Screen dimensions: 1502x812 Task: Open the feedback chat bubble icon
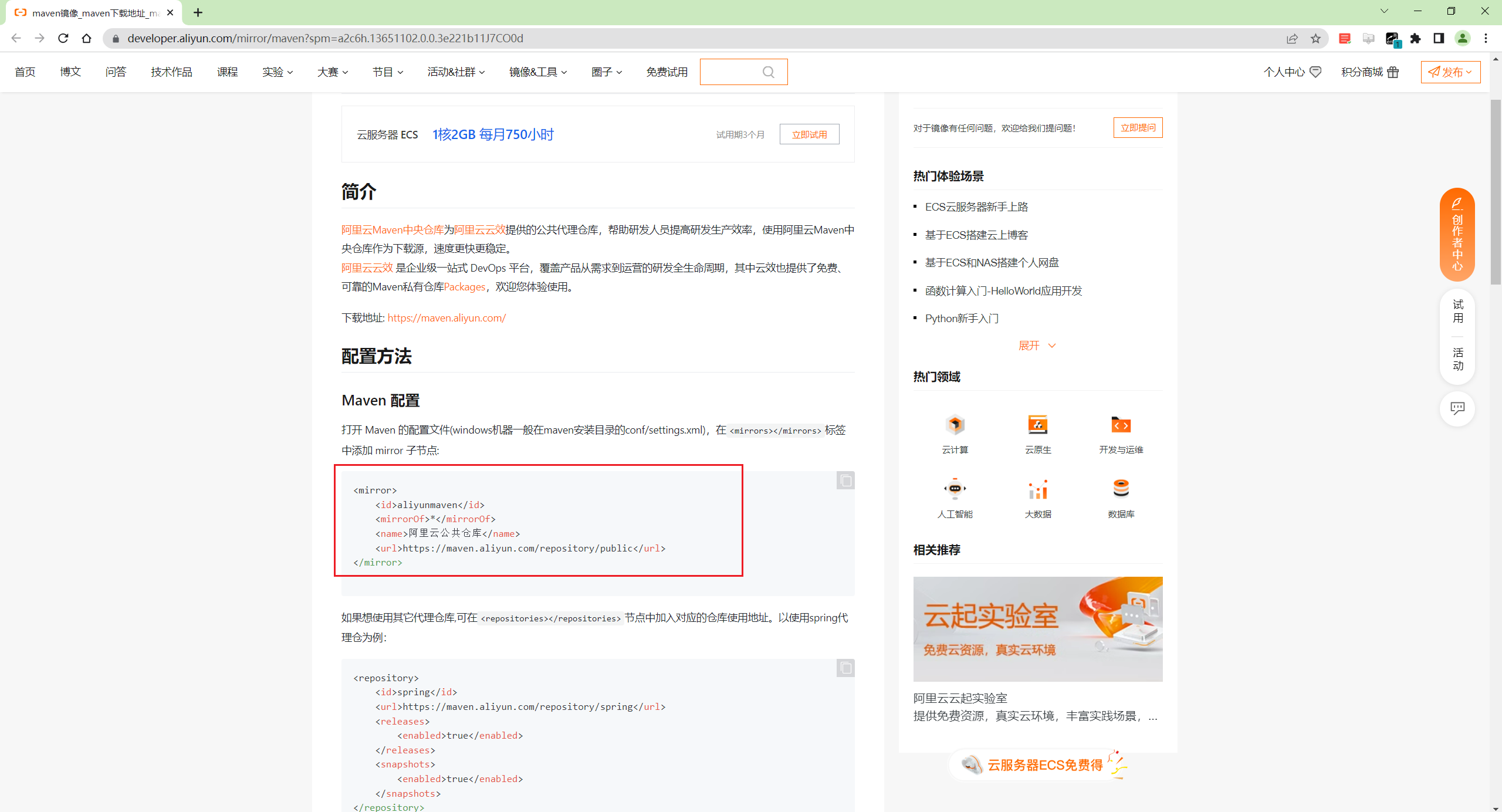tap(1457, 408)
